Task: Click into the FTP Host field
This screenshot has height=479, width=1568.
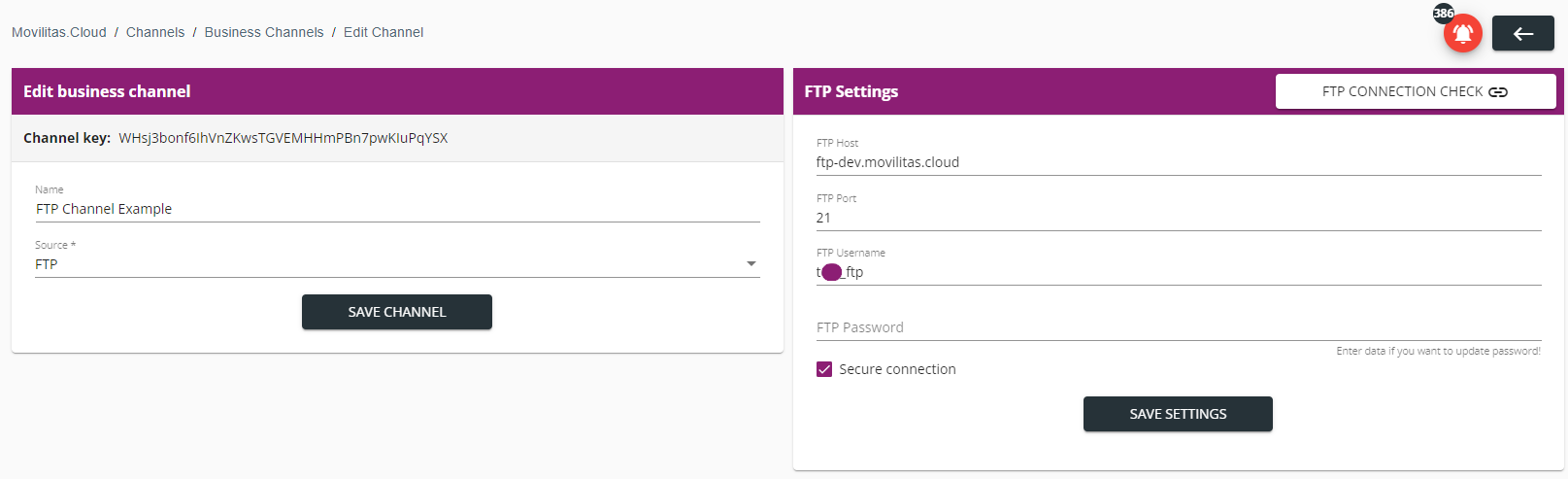Action: pos(1178,162)
